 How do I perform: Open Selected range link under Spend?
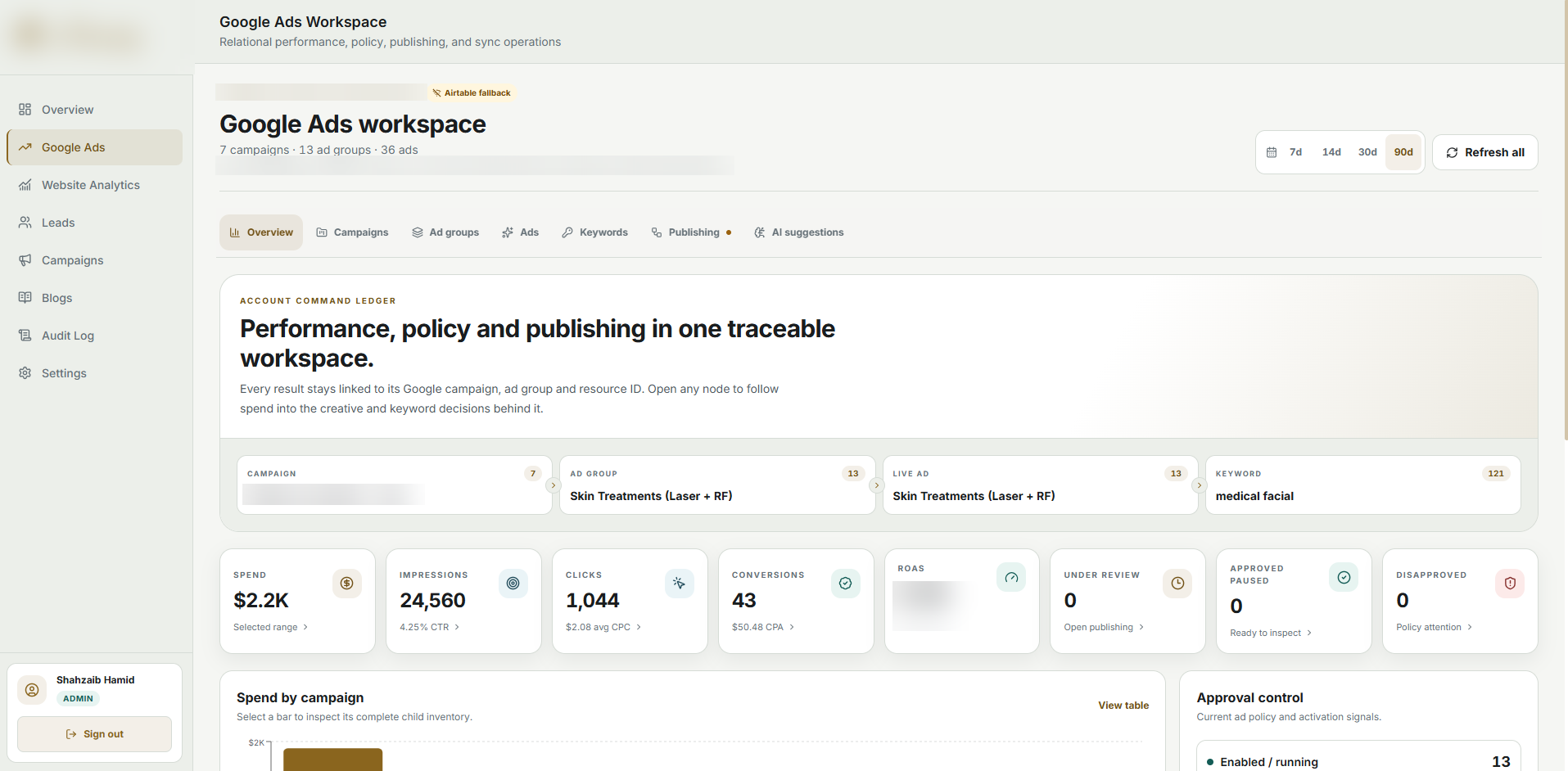[x=271, y=627]
